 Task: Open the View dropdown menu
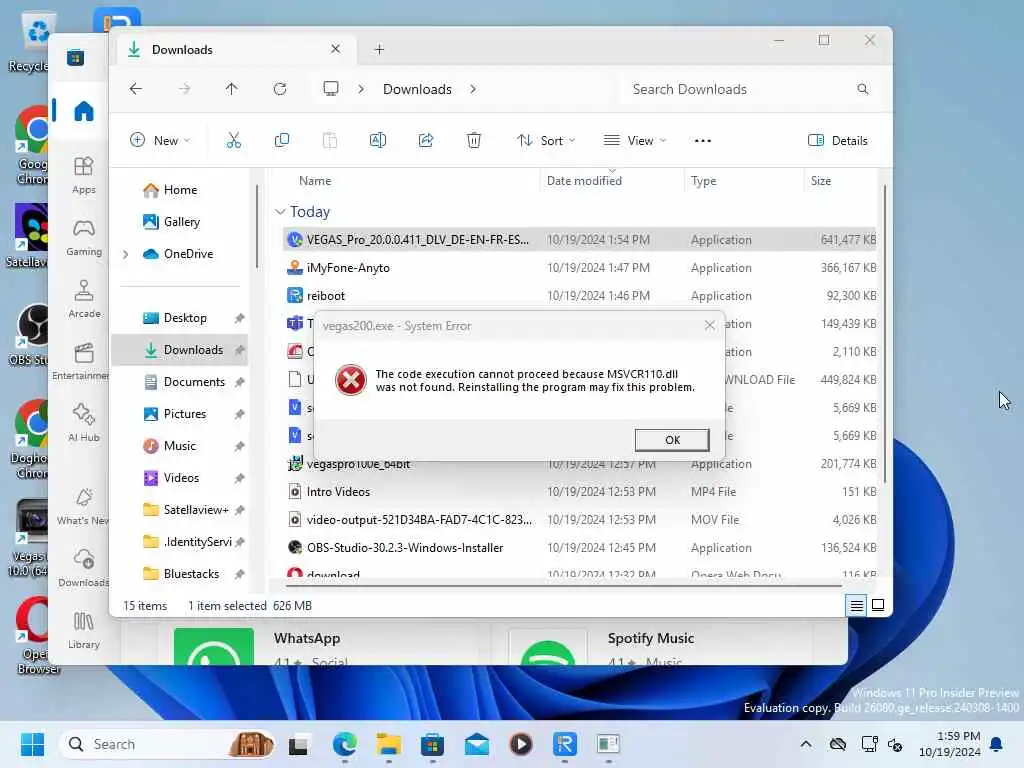coord(635,140)
